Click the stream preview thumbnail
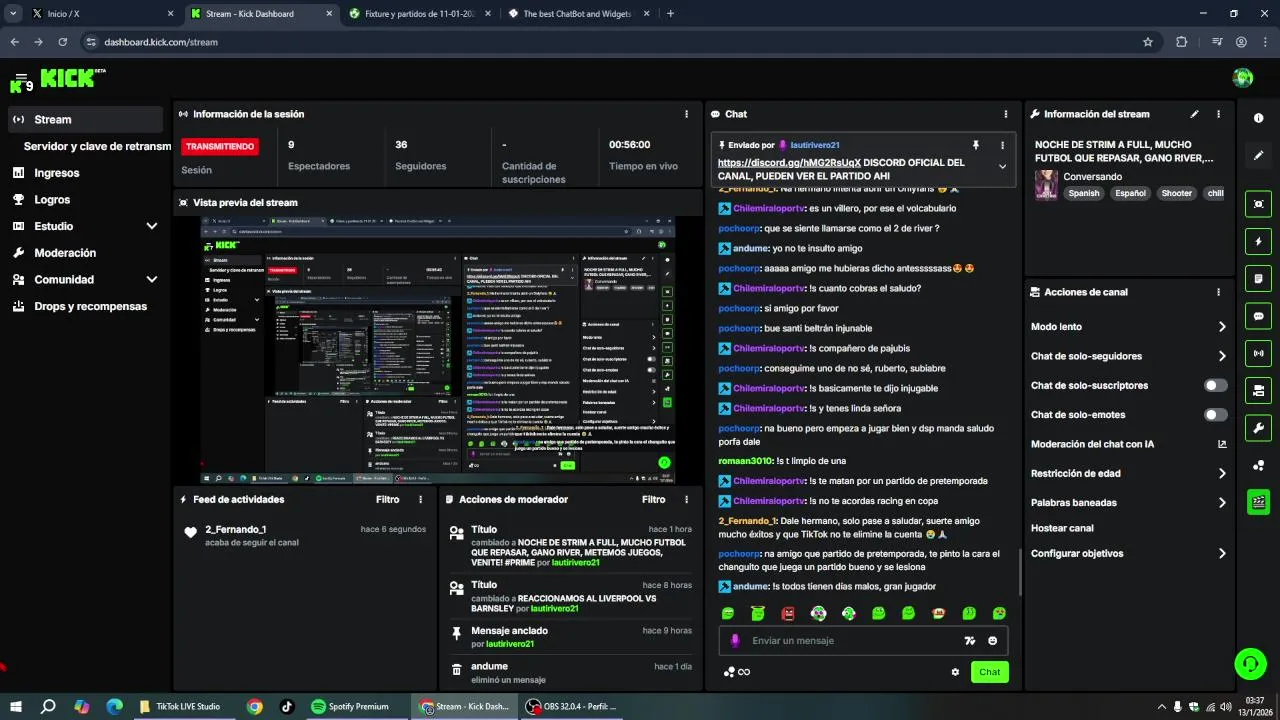The width and height of the screenshot is (1280, 720). [x=439, y=350]
